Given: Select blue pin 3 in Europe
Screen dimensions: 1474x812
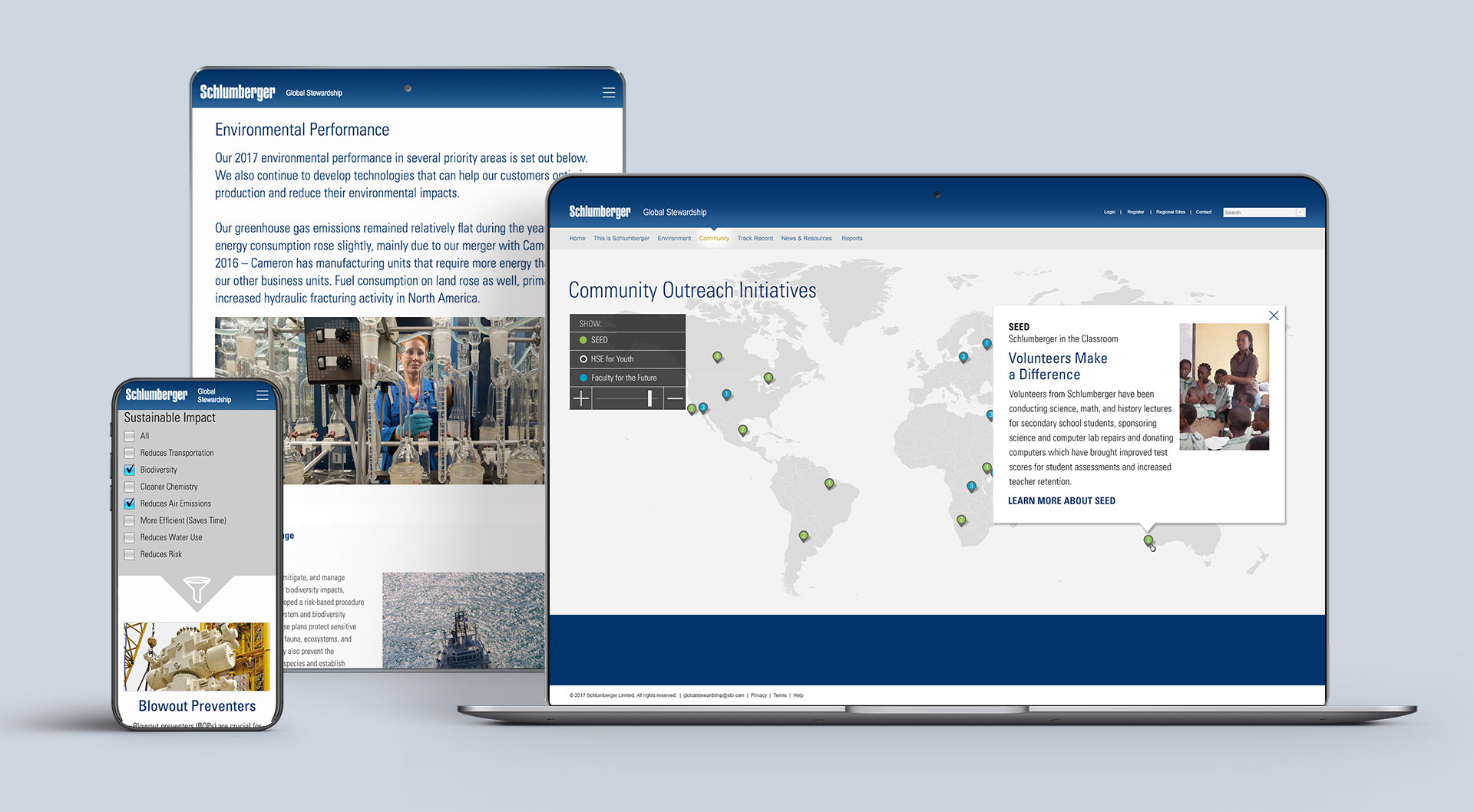Looking at the screenshot, I should (963, 357).
